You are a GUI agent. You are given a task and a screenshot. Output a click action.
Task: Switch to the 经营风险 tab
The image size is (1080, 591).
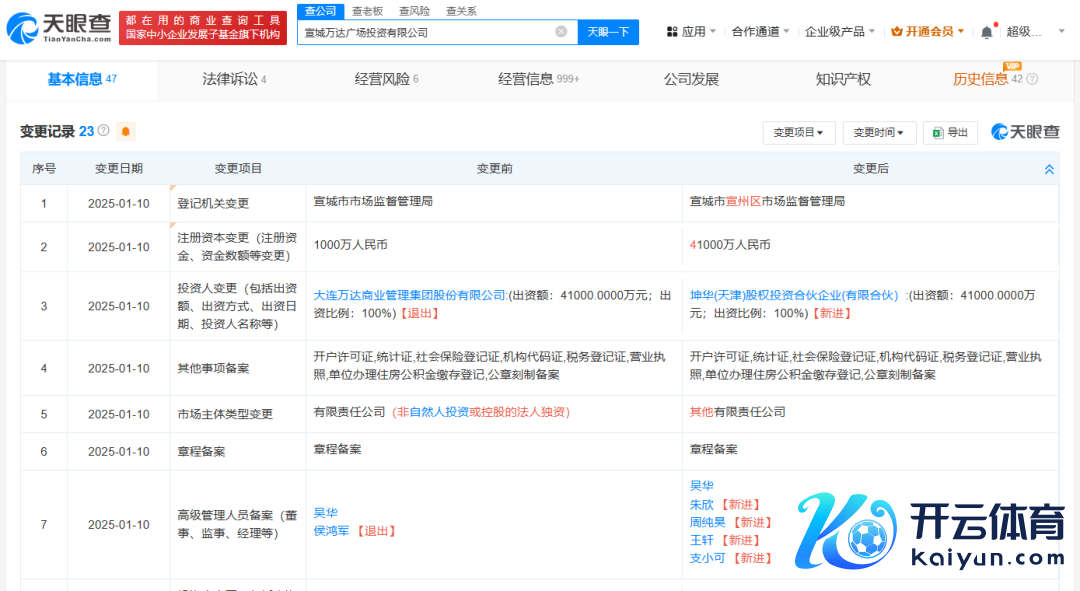pyautogui.click(x=386, y=79)
